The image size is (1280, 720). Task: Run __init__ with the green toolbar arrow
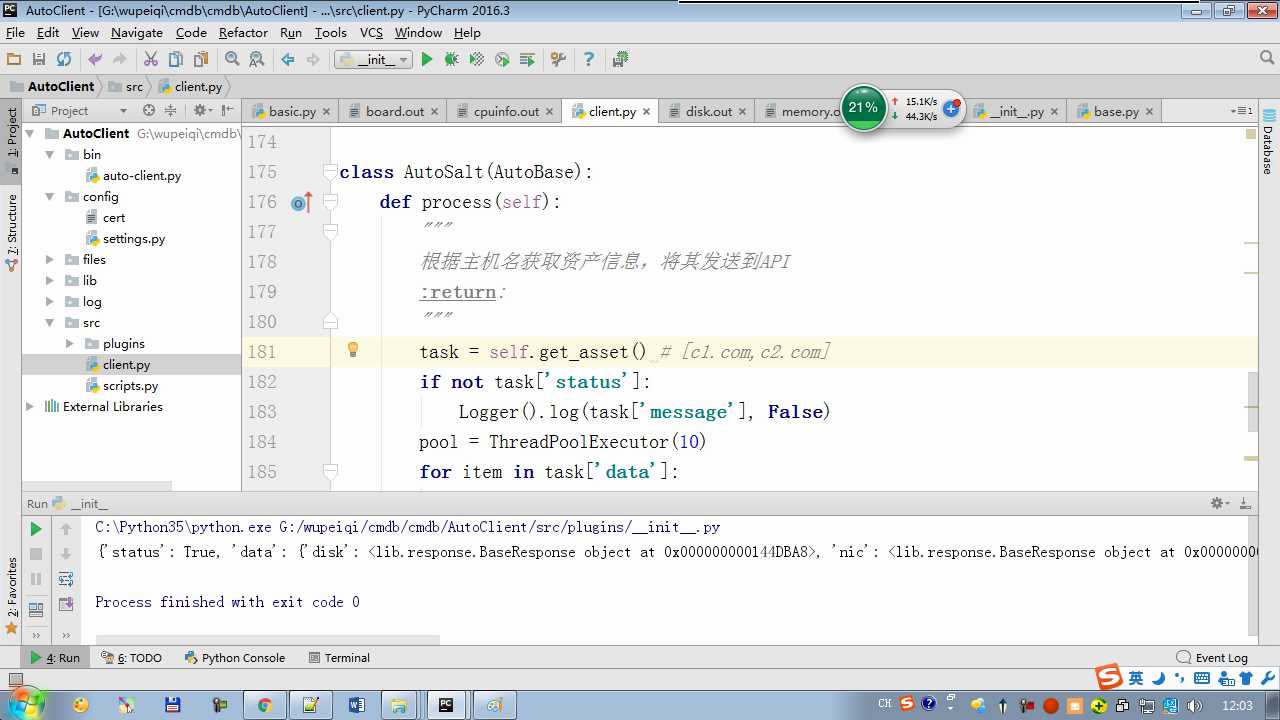coord(427,60)
